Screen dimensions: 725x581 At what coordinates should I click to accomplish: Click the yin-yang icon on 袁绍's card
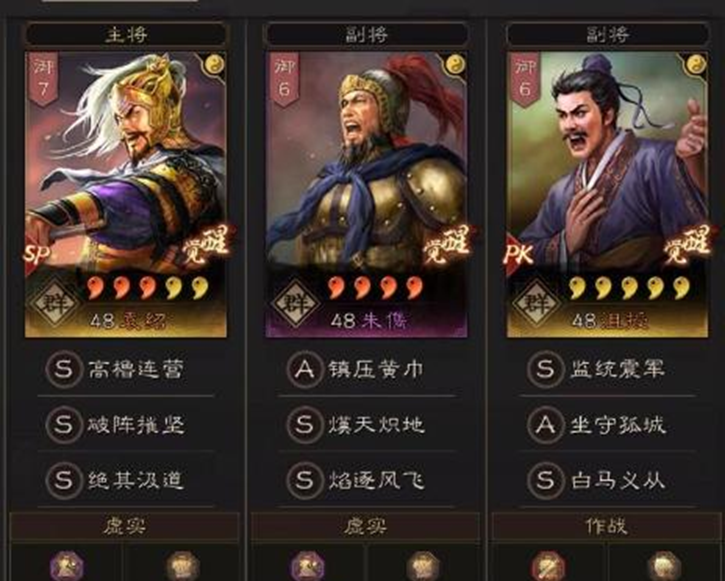(x=214, y=64)
